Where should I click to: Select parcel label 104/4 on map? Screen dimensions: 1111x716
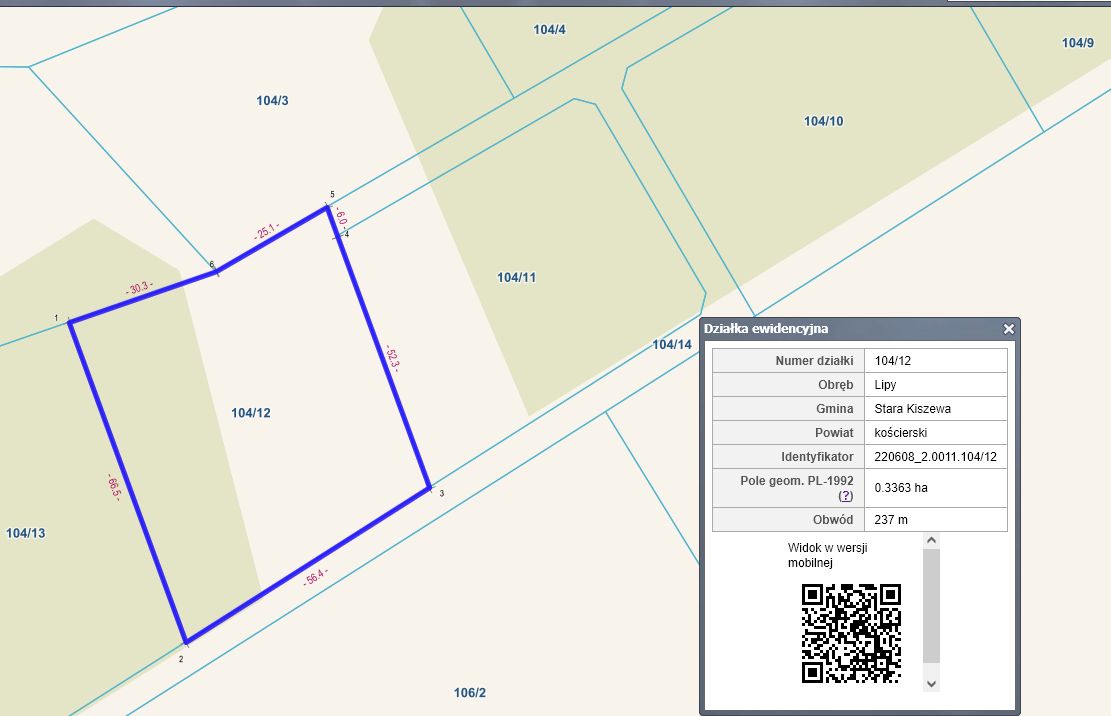click(x=549, y=30)
